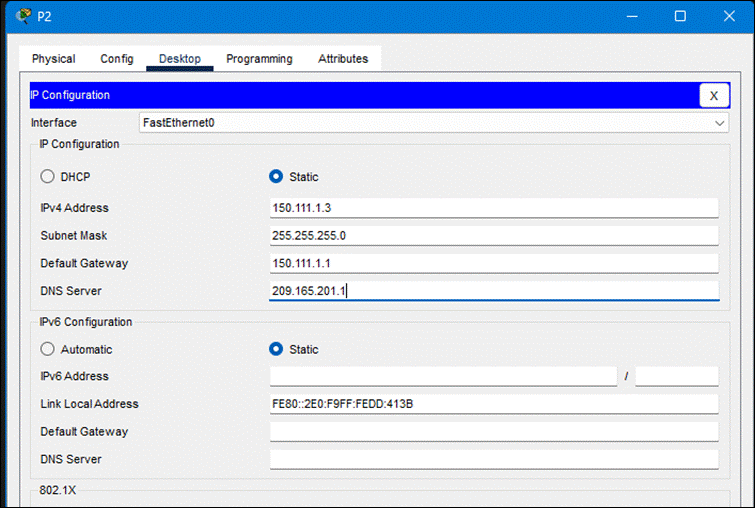The width and height of the screenshot is (755, 508).
Task: Maximize the P2 window
Action: pyautogui.click(x=680, y=16)
